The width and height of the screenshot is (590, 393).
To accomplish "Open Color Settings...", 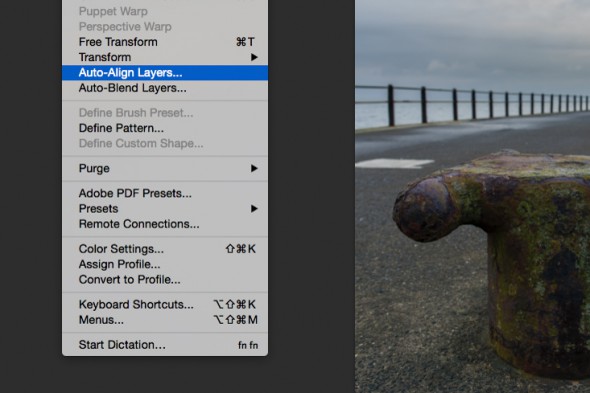I will [x=165, y=249].
